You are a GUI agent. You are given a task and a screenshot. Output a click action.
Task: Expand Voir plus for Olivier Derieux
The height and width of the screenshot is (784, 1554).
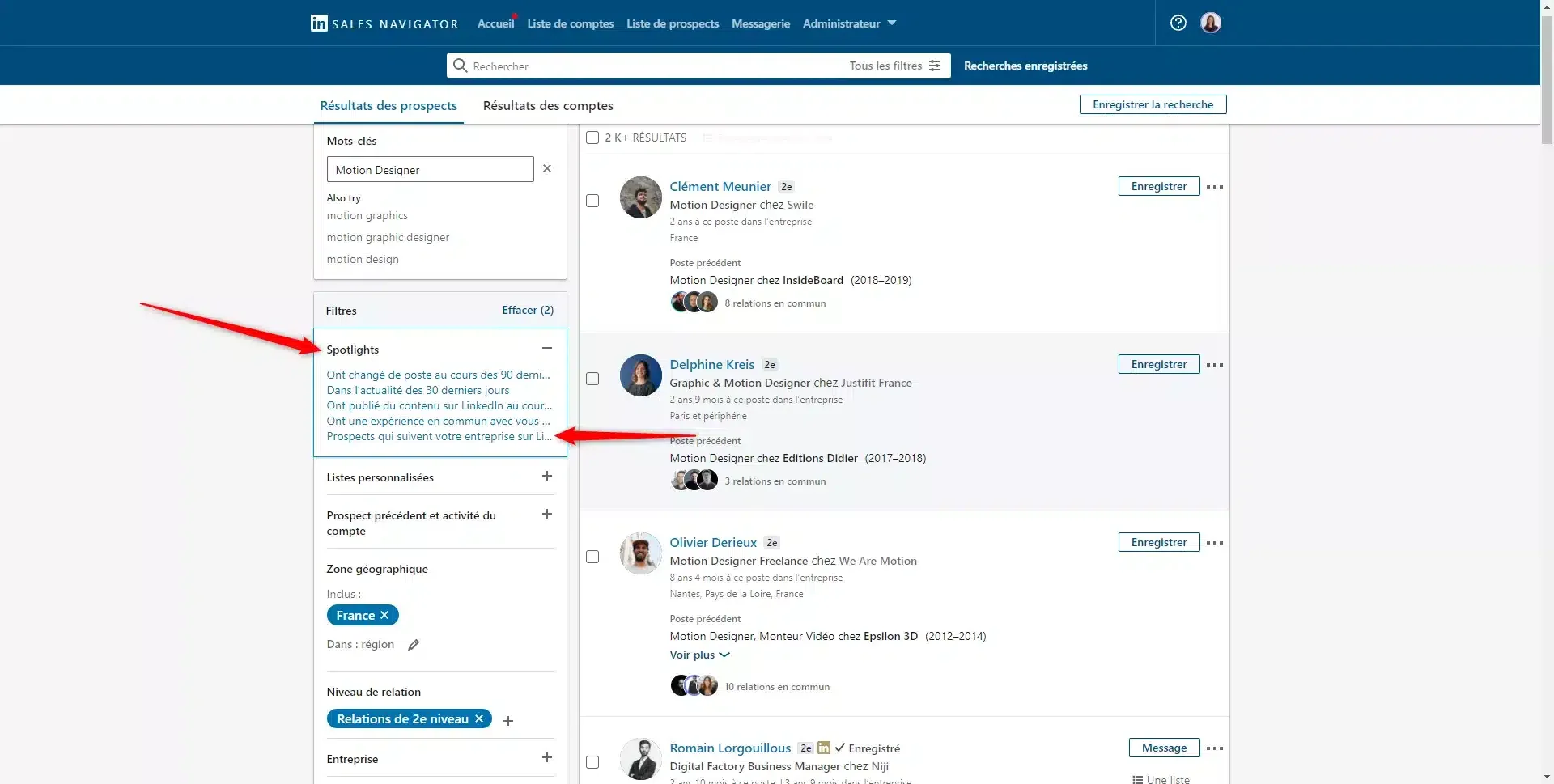click(699, 655)
